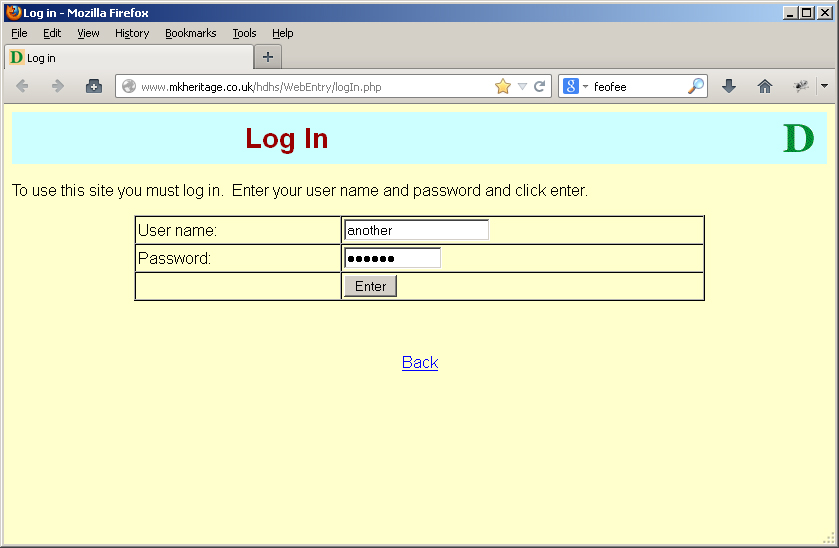Screen dimensions: 839x548
Task: Open the URL history dropdown arrow
Action: 522,87
